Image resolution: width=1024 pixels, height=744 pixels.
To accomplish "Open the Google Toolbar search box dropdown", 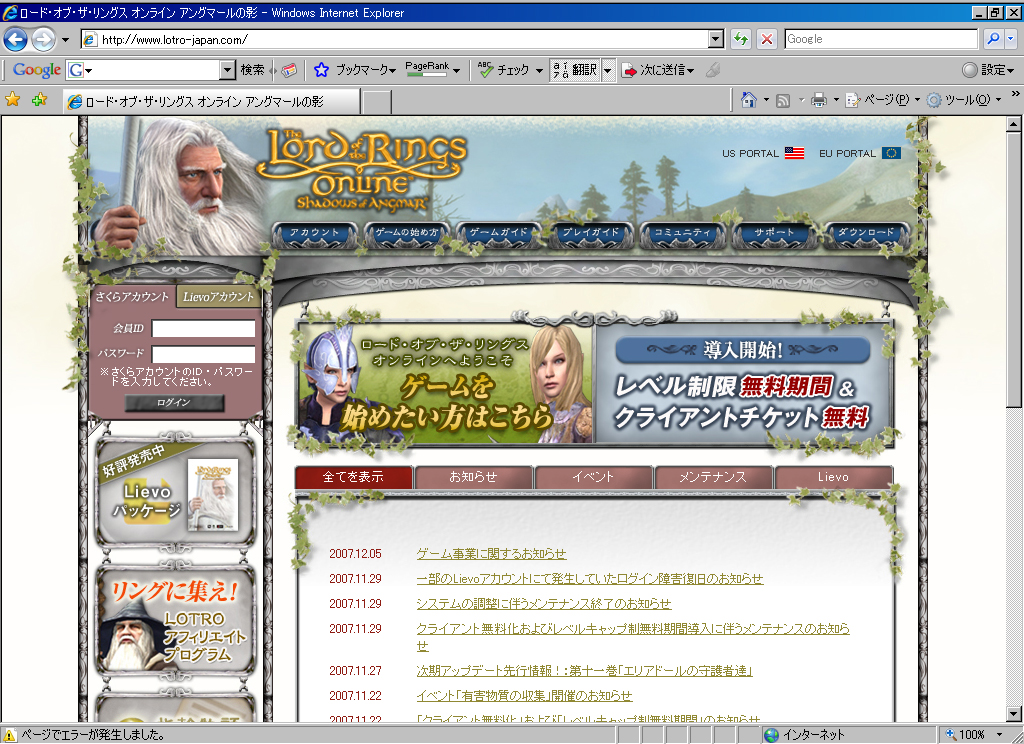I will 227,70.
